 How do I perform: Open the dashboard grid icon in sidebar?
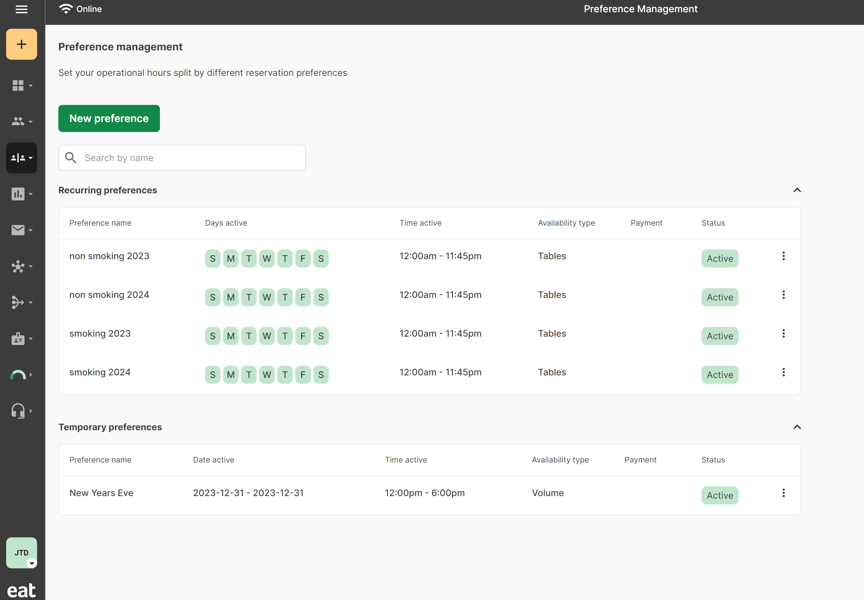(x=19, y=85)
